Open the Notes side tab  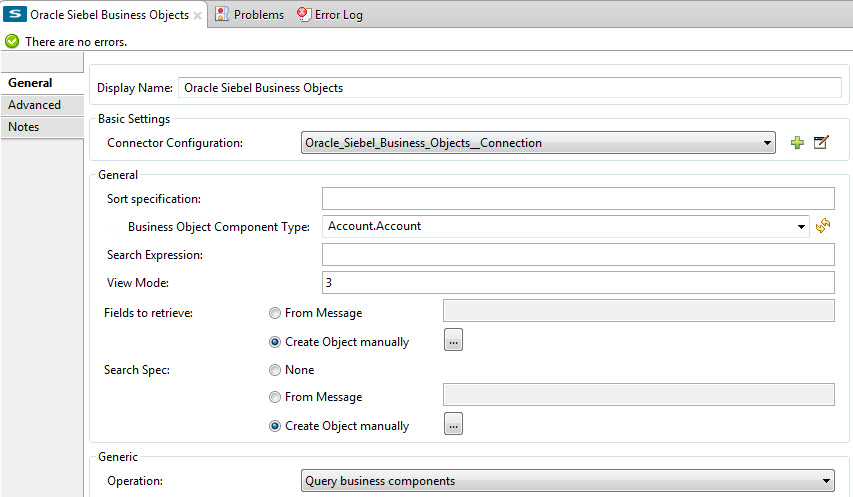pos(42,127)
